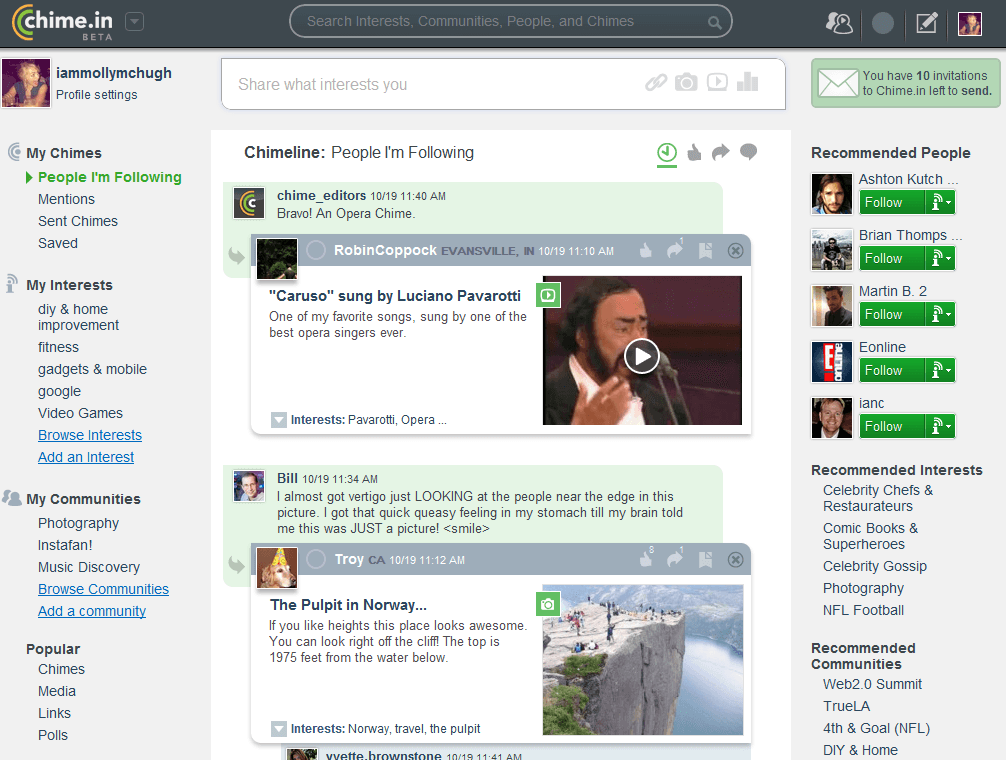Click the Add a community link
Viewport: 1006px width, 760px height.
[x=92, y=611]
